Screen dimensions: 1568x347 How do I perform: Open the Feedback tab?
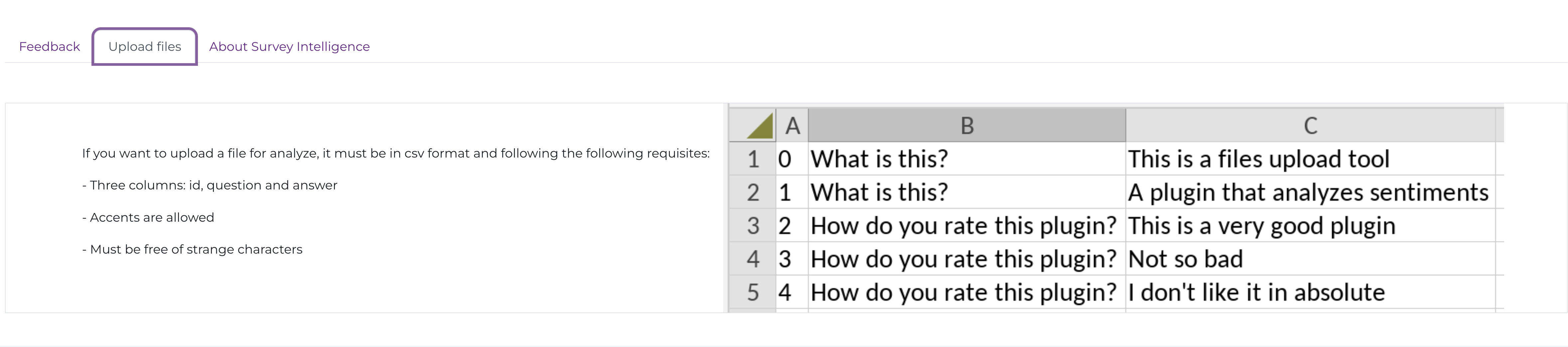coord(49,47)
